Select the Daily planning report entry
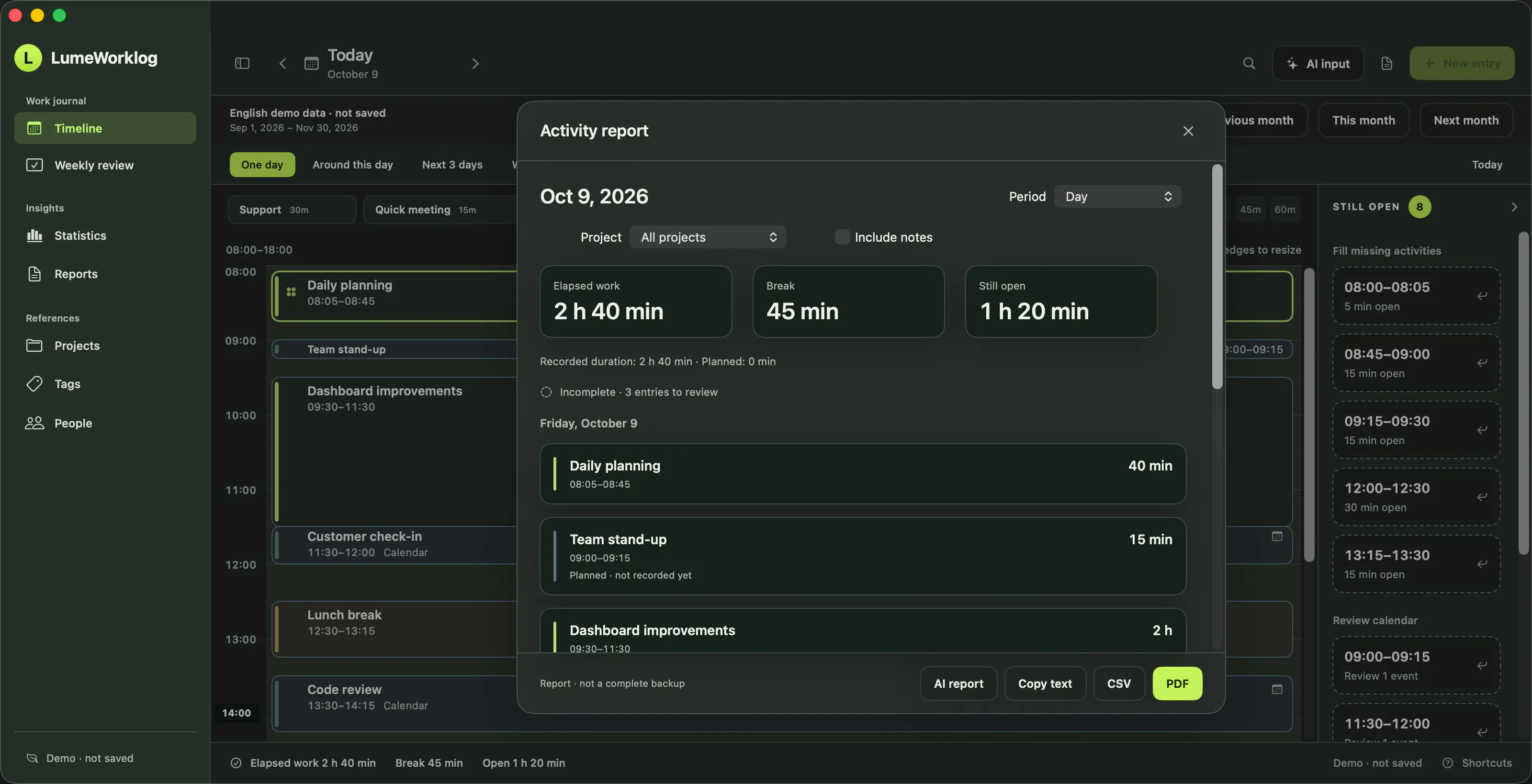 tap(862, 474)
